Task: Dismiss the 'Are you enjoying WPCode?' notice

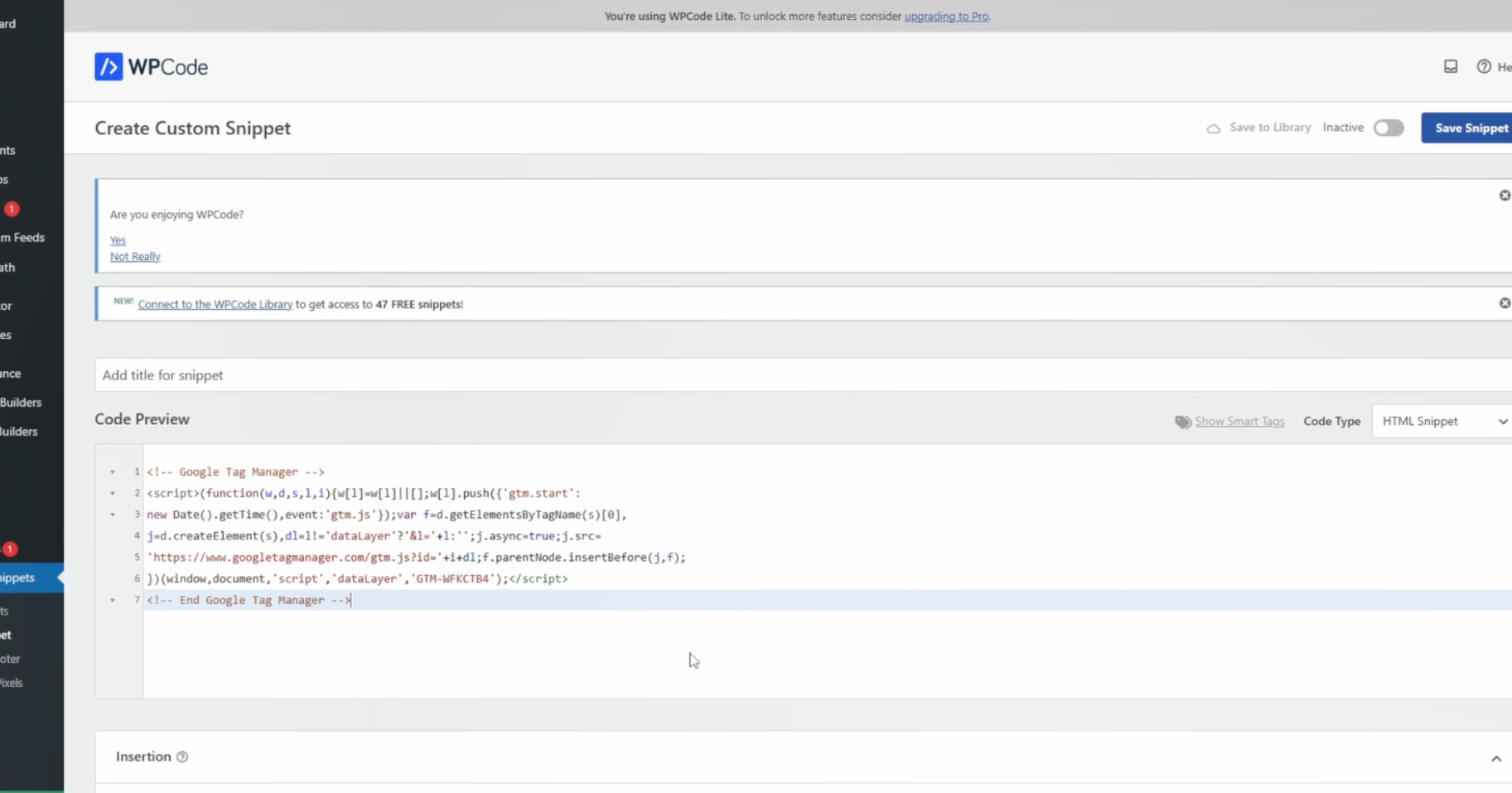Action: pyautogui.click(x=1505, y=196)
